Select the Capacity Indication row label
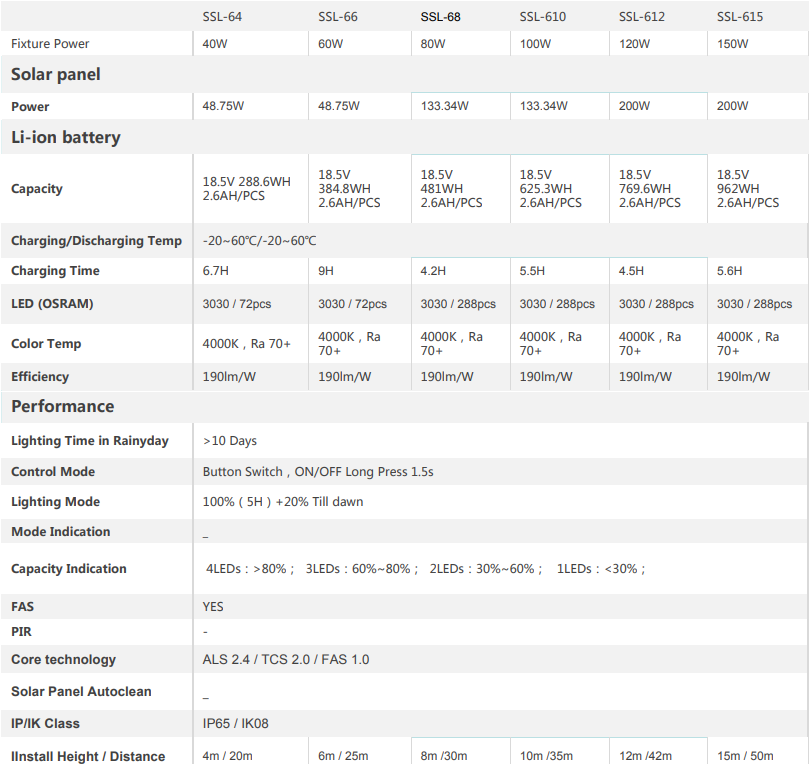The height and width of the screenshot is (768, 810). coord(69,569)
